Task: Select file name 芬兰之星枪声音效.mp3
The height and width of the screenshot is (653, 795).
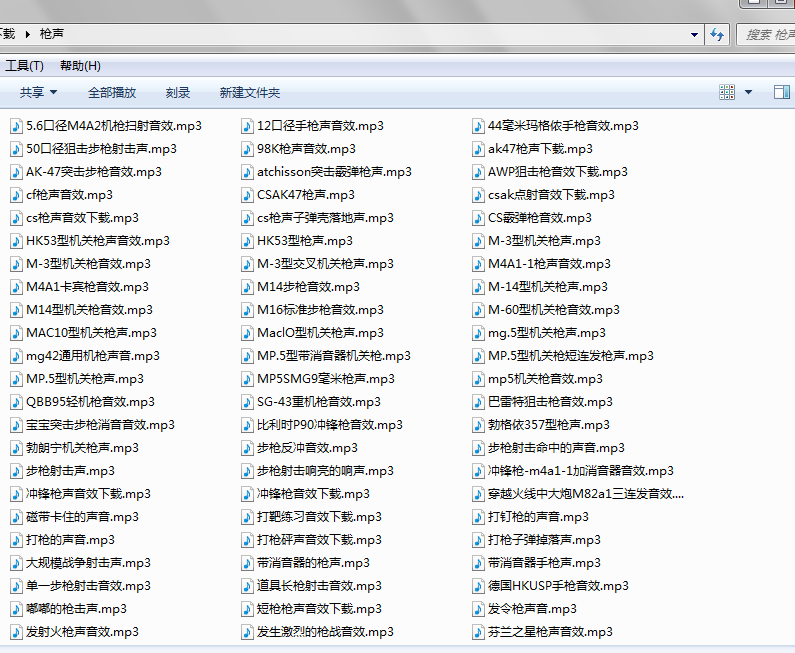Action: [x=550, y=632]
